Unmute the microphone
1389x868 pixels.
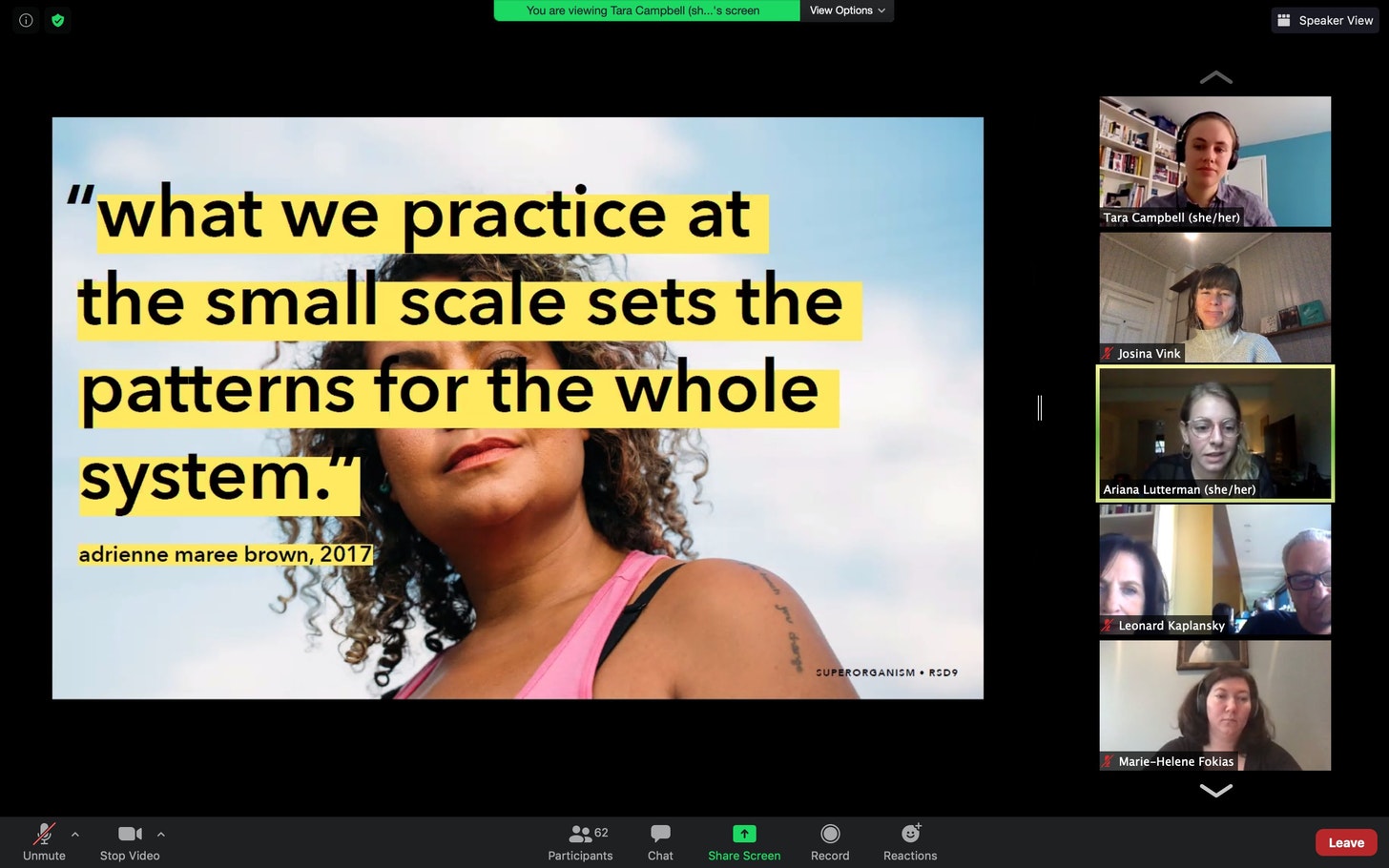click(x=44, y=842)
